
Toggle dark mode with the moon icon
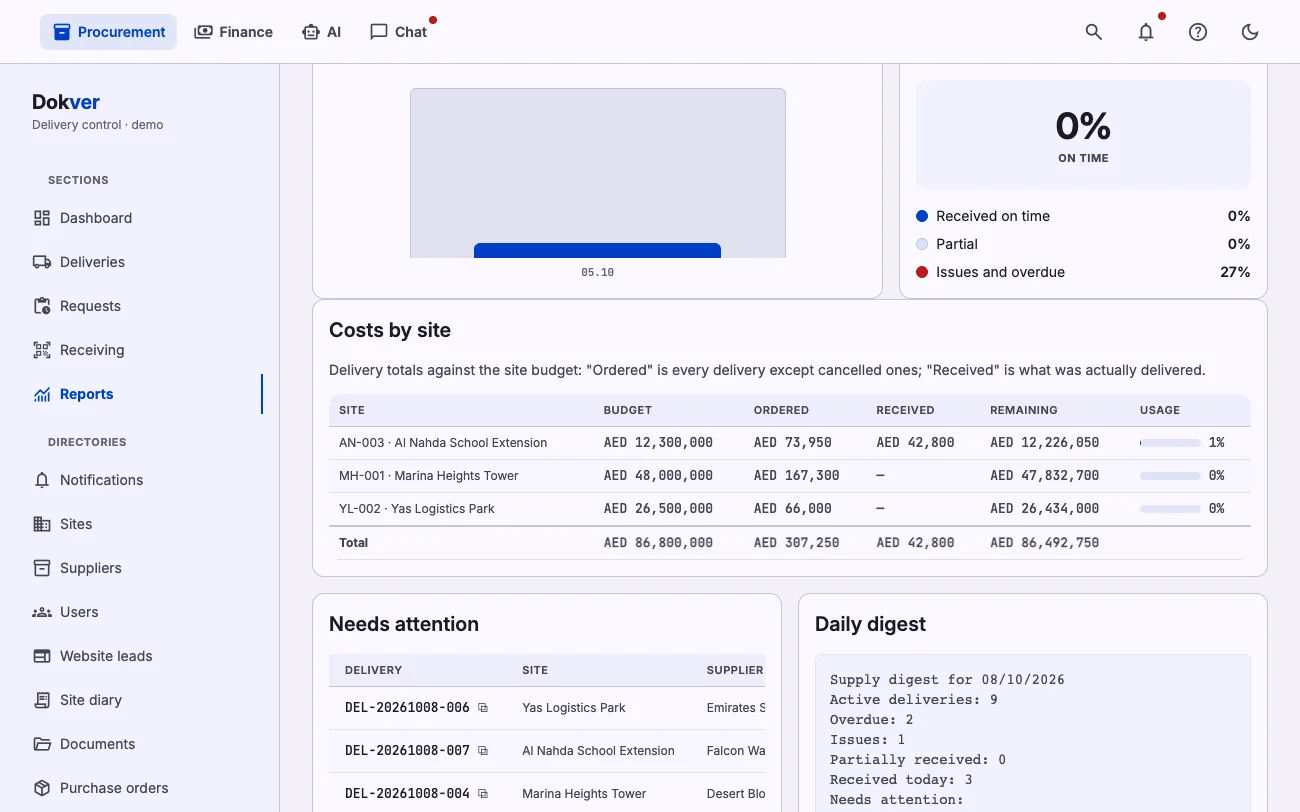point(1250,32)
